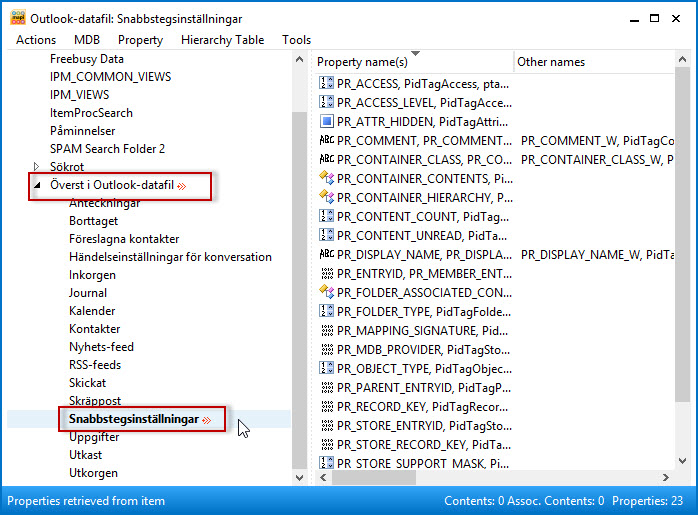Select the Uppgifter folder
This screenshot has width=698, height=515.
(94, 437)
